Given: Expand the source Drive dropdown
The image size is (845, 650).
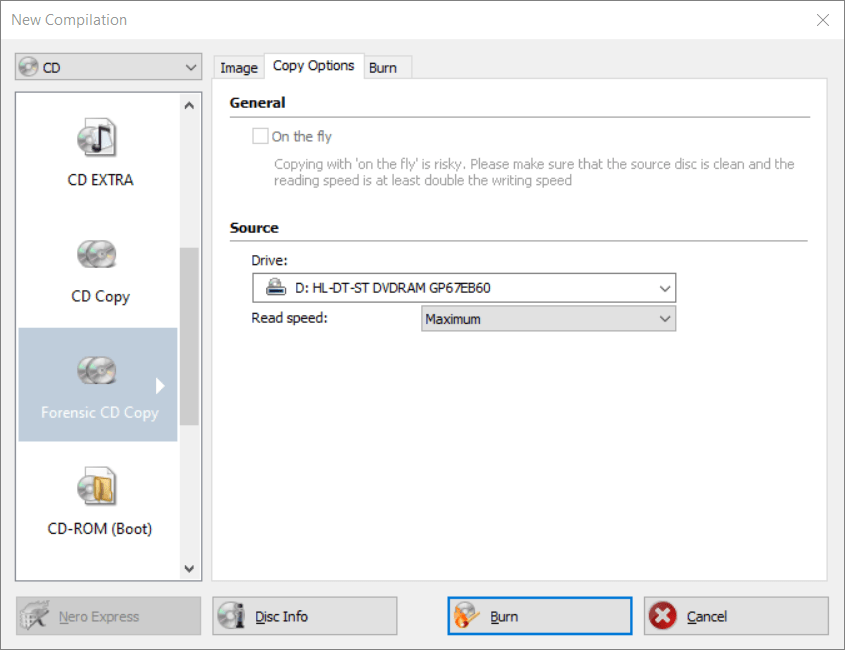Looking at the screenshot, I should click(x=464, y=288).
